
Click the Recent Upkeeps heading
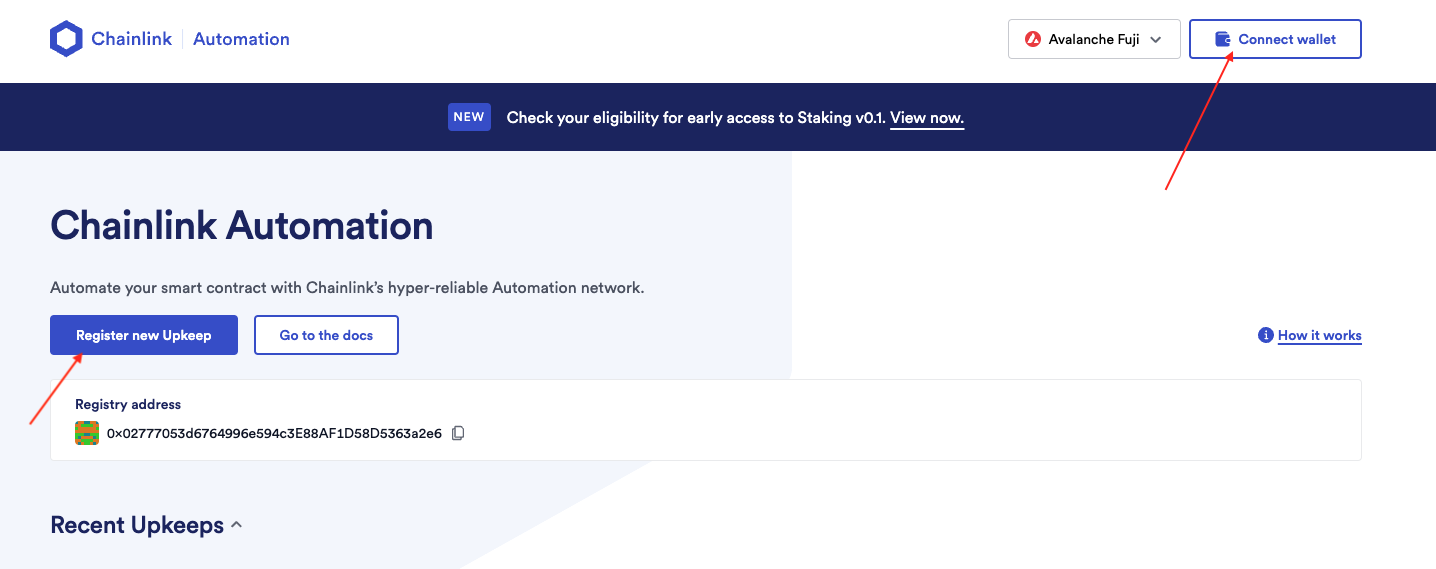pos(137,525)
